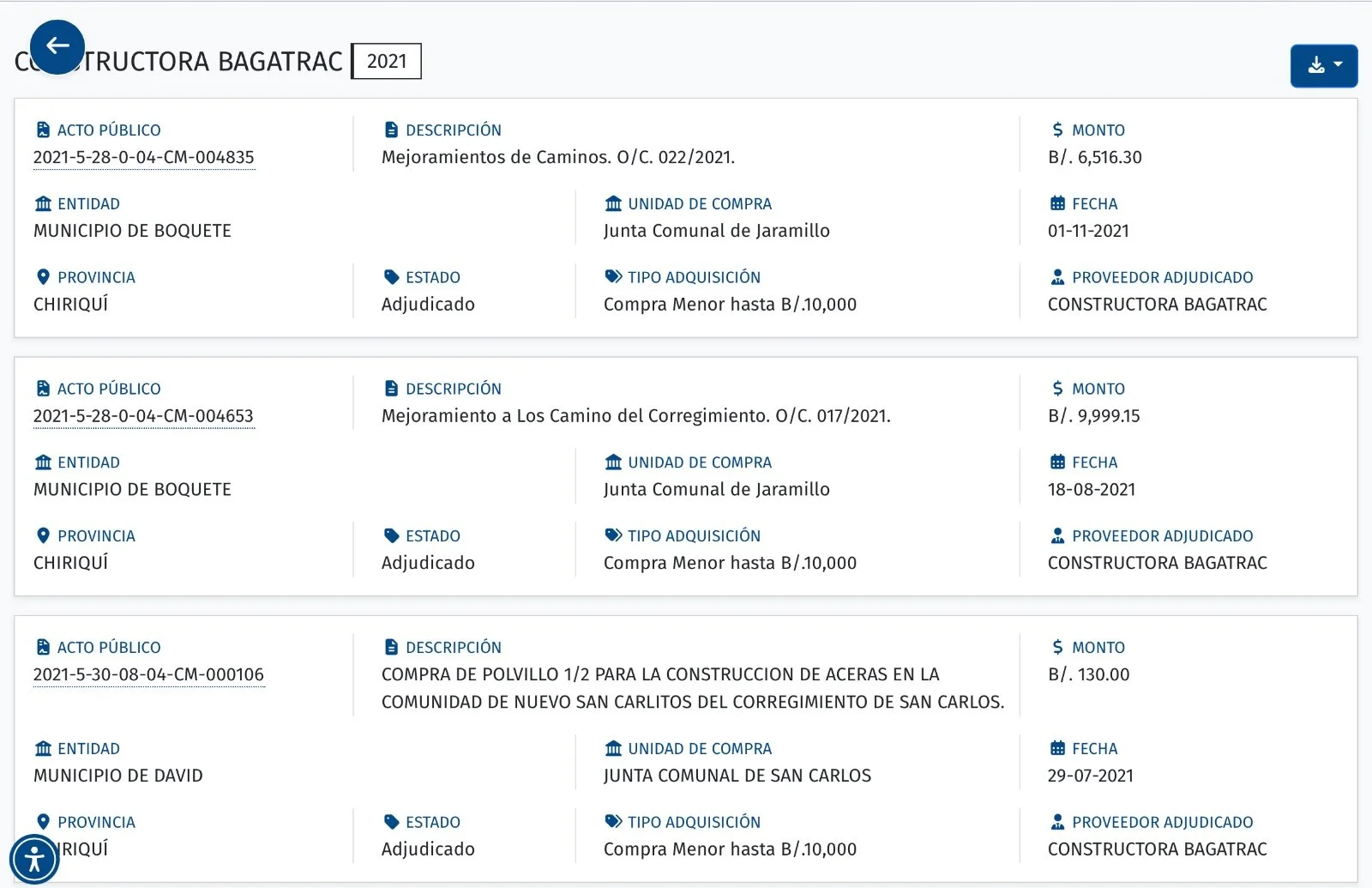Click description Mejoramientos de Caminos. O/C. 022/2021.
The width and height of the screenshot is (1372, 888).
click(x=558, y=157)
